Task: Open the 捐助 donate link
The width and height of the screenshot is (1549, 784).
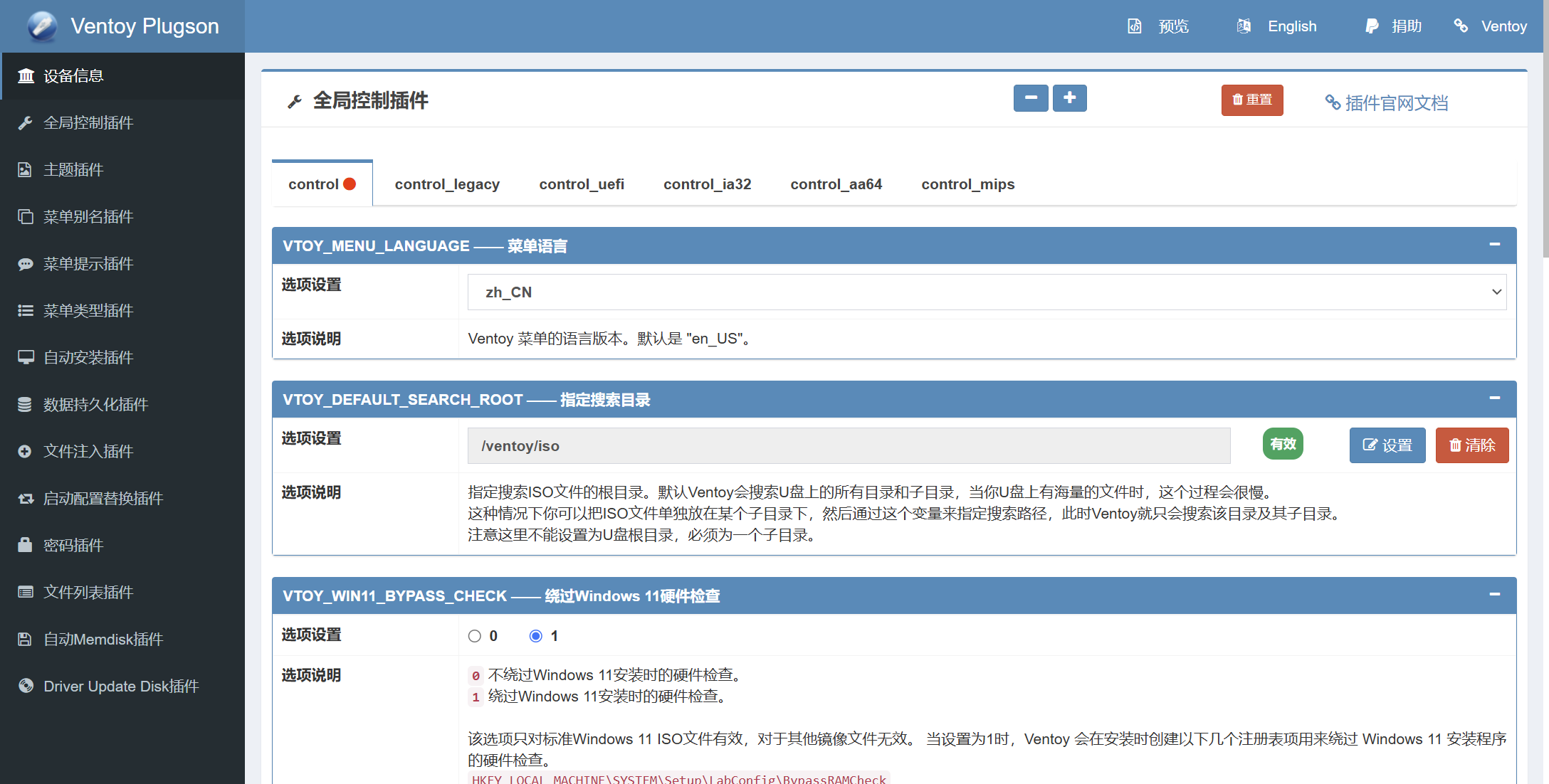Action: click(x=1393, y=26)
